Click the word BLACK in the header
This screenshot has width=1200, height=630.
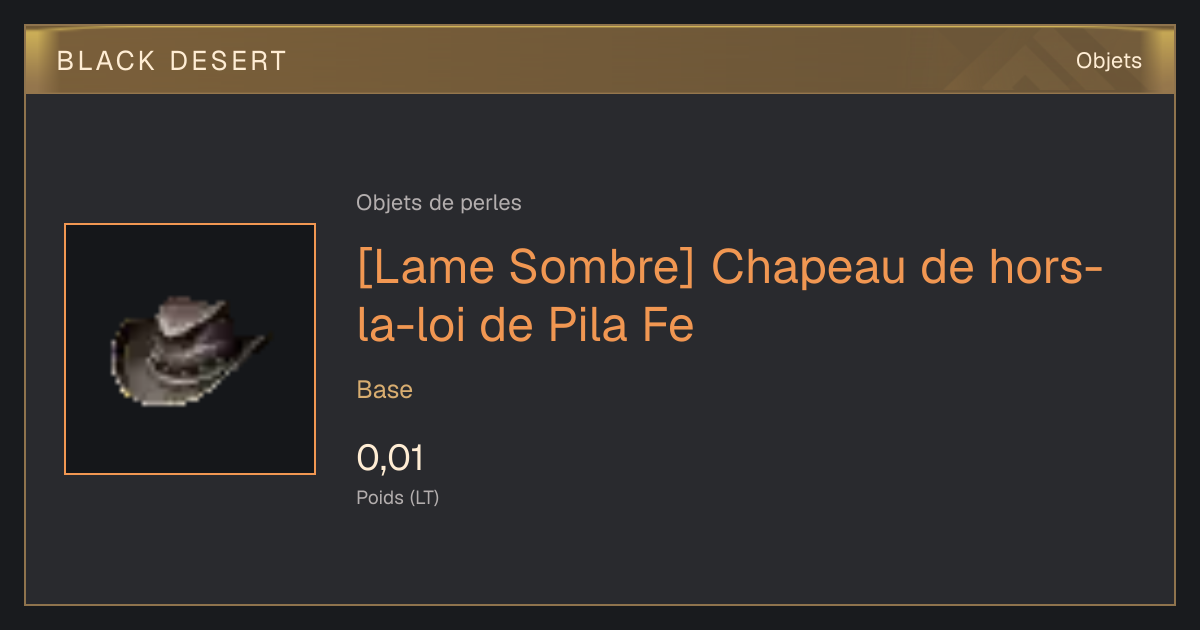[106, 61]
